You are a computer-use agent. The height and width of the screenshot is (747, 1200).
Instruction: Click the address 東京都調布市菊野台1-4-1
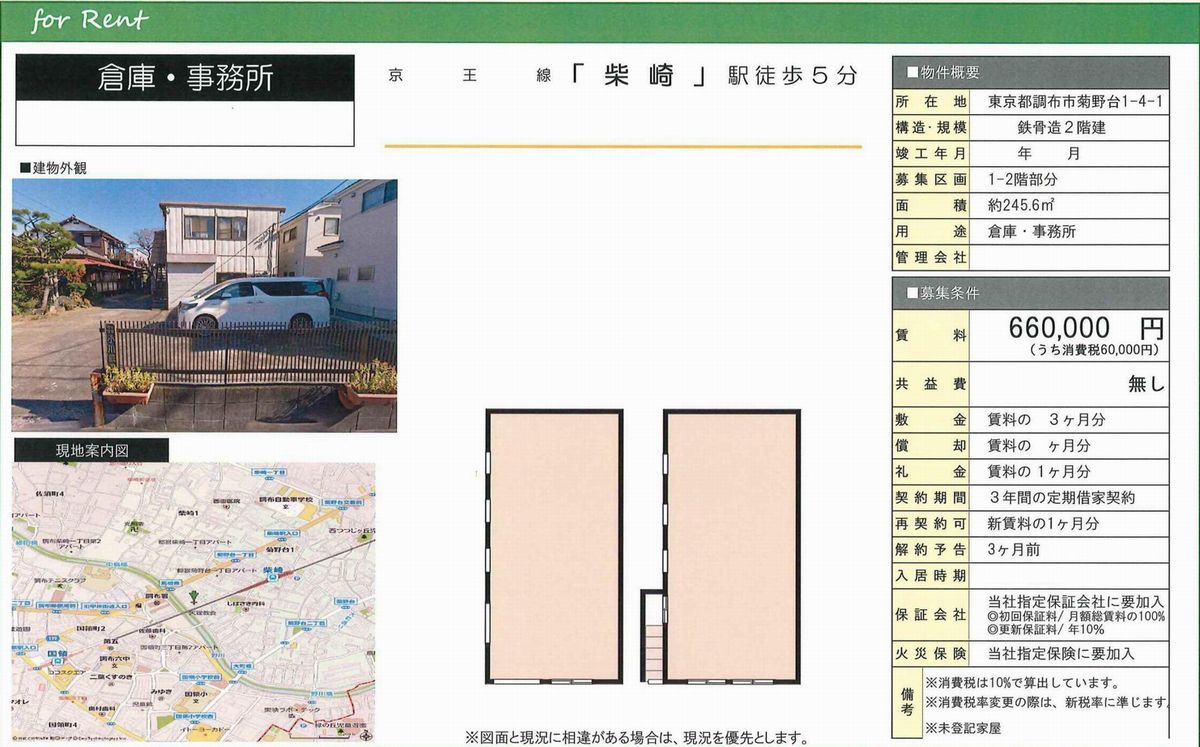pos(1074,101)
